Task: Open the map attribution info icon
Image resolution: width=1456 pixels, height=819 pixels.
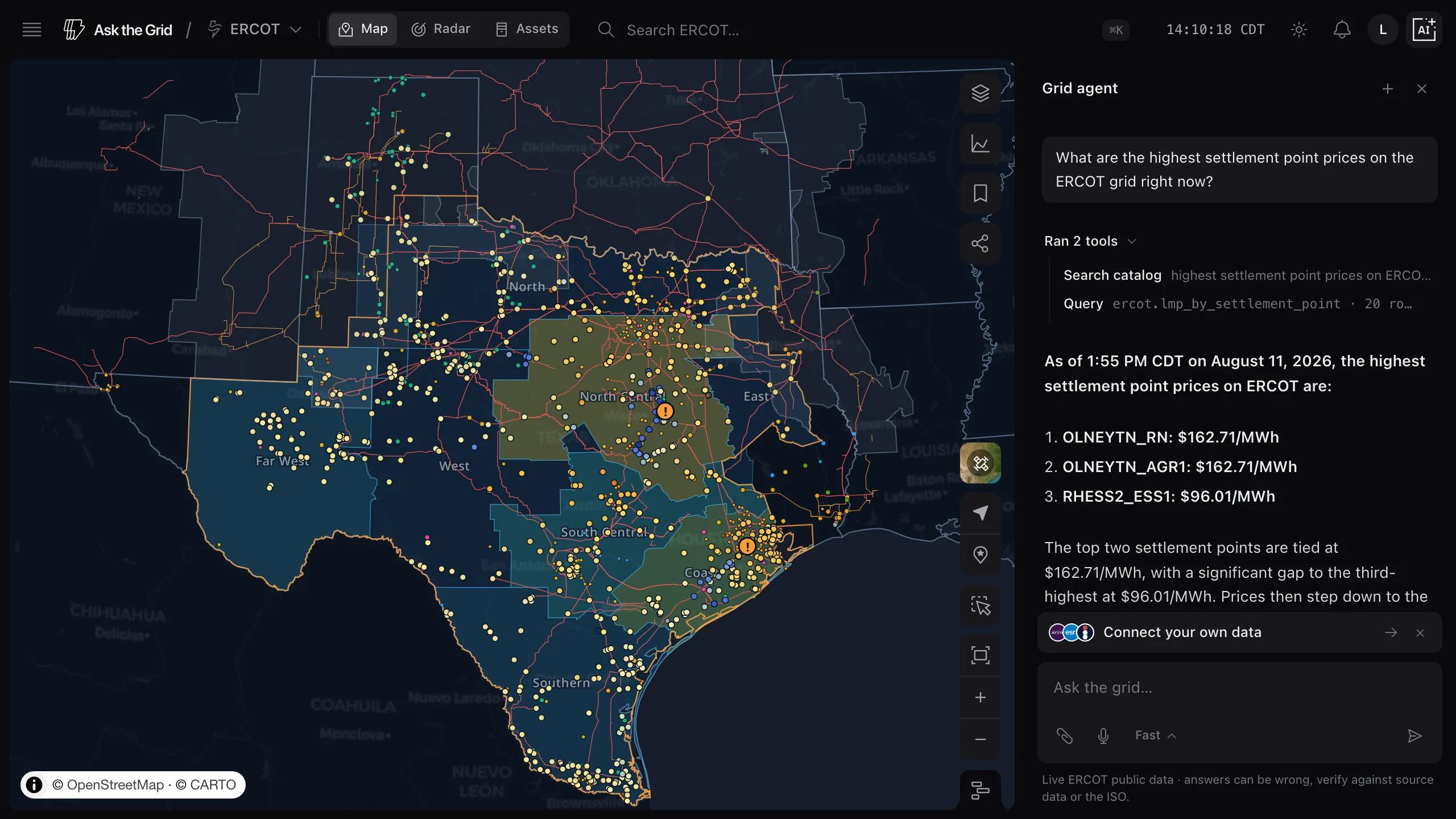Action: click(34, 785)
